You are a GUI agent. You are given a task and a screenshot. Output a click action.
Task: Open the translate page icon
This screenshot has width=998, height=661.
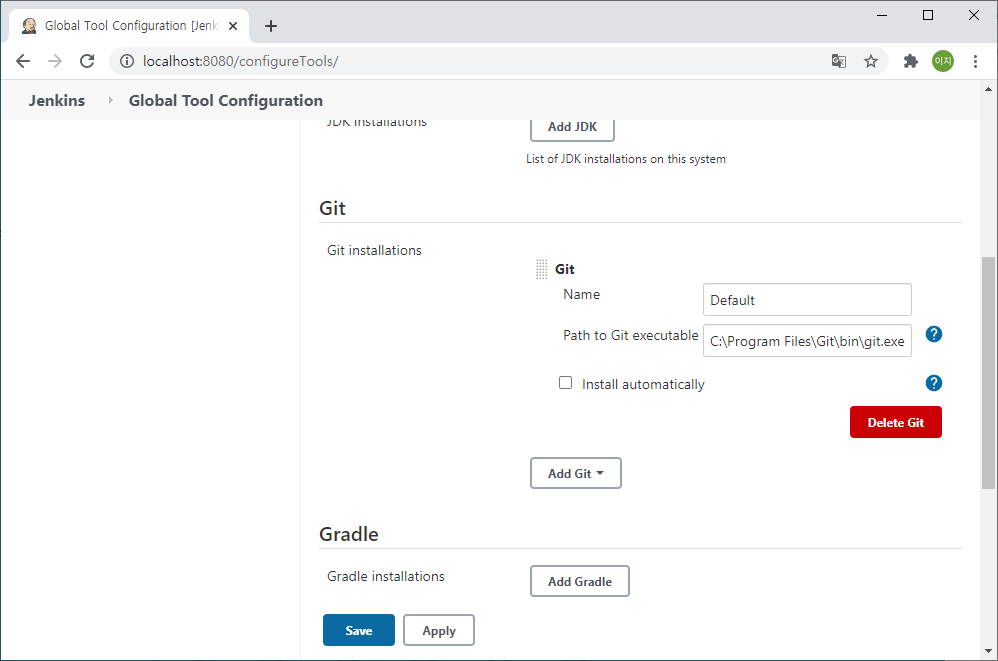pyautogui.click(x=839, y=61)
